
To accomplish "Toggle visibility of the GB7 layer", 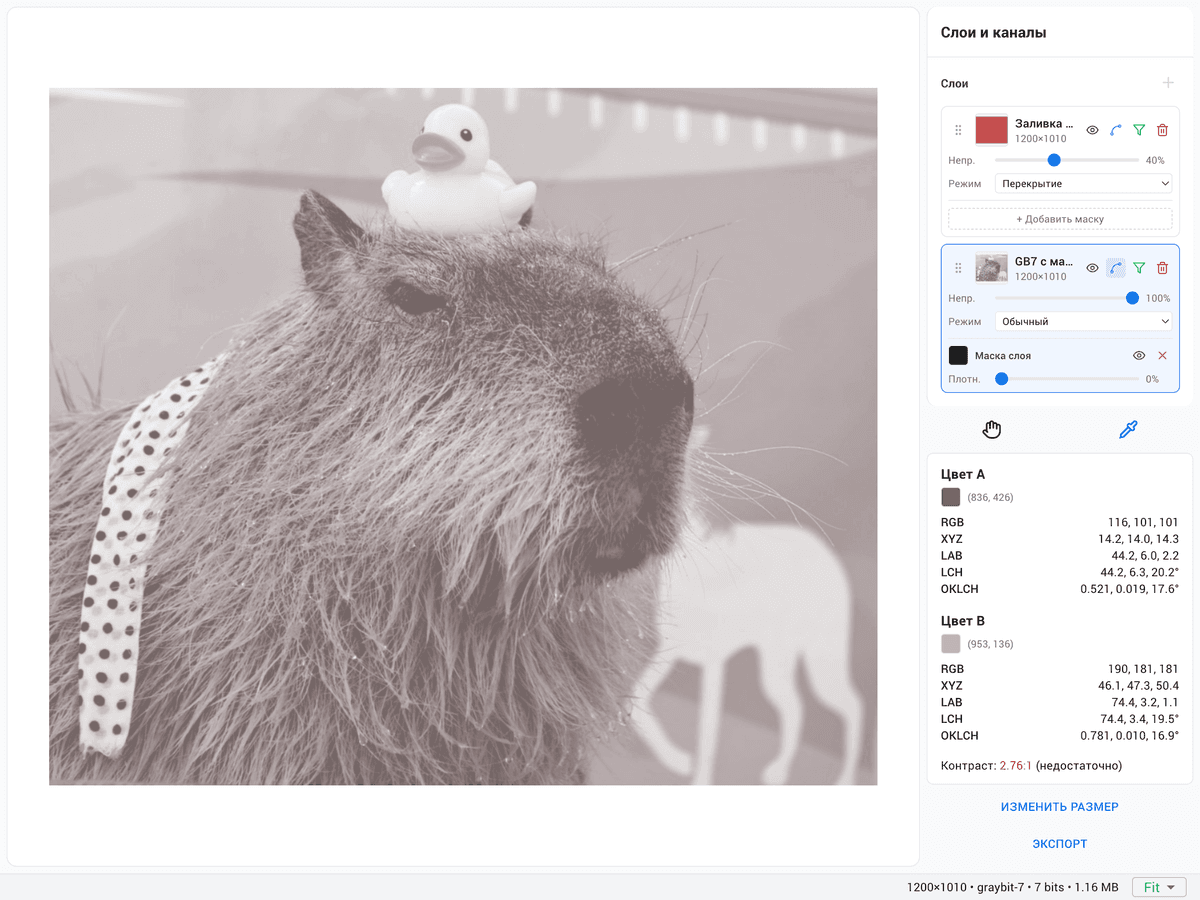I will pyautogui.click(x=1092, y=268).
